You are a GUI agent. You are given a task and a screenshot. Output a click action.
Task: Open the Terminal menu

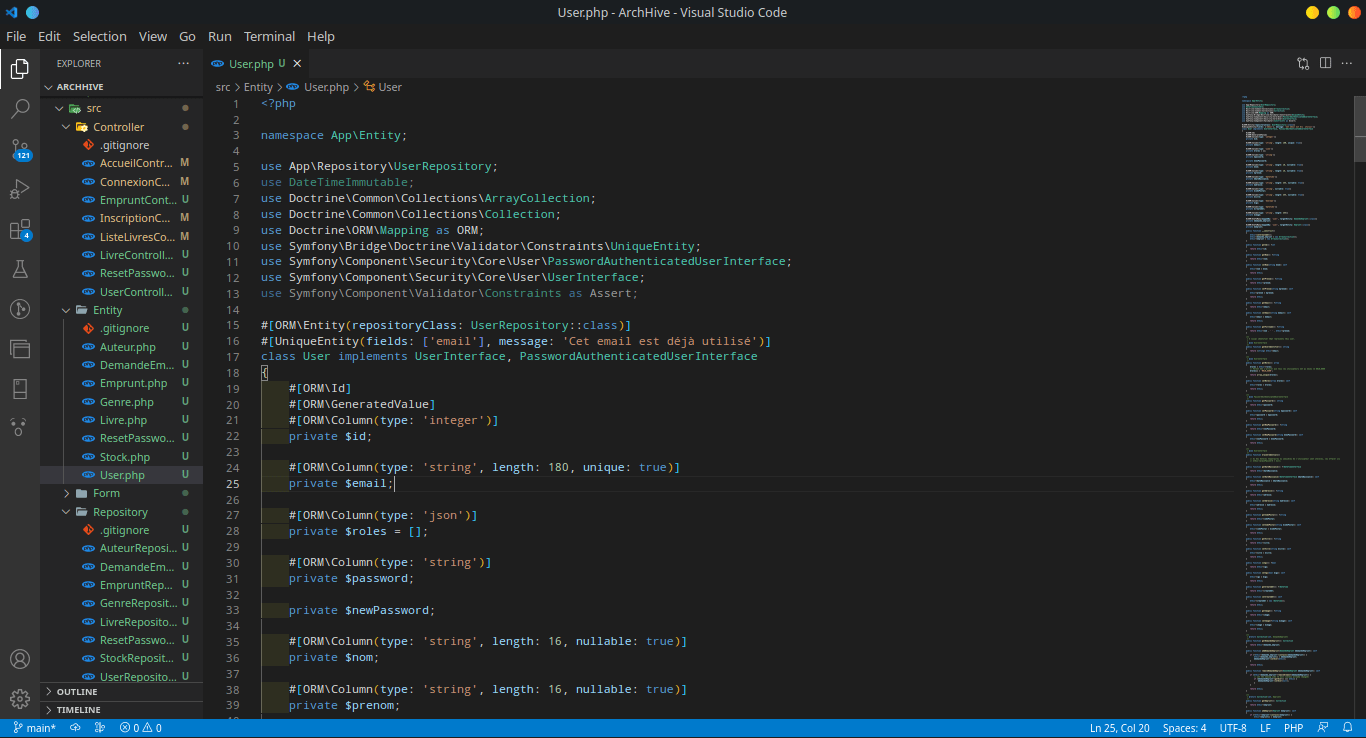pos(269,36)
